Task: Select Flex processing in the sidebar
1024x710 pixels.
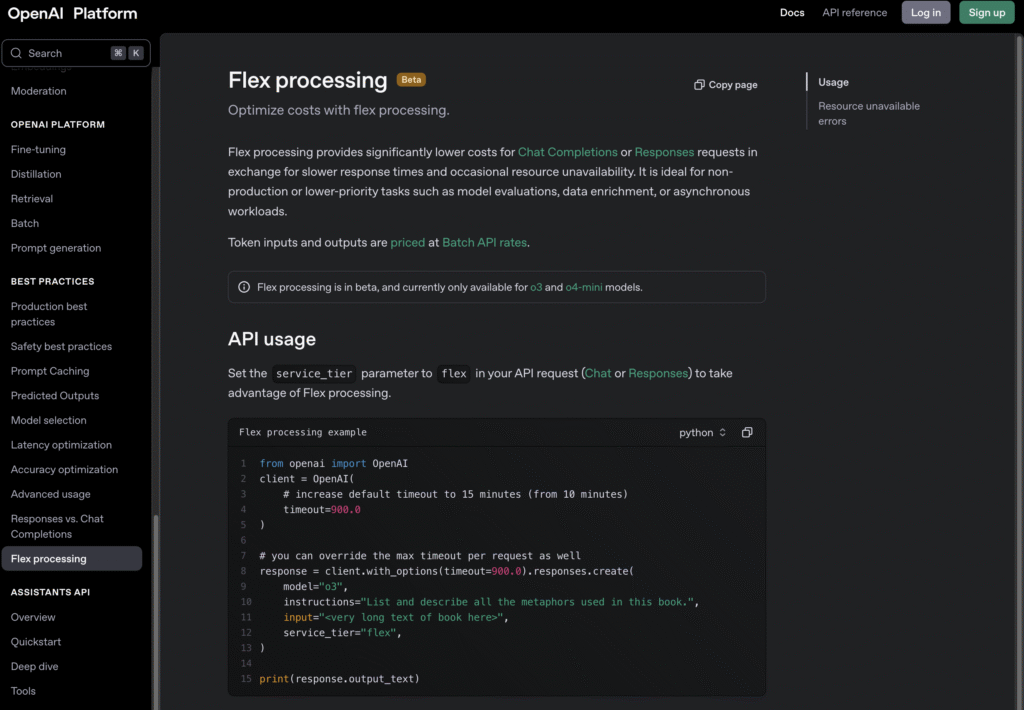Action: pyautogui.click(x=72, y=558)
